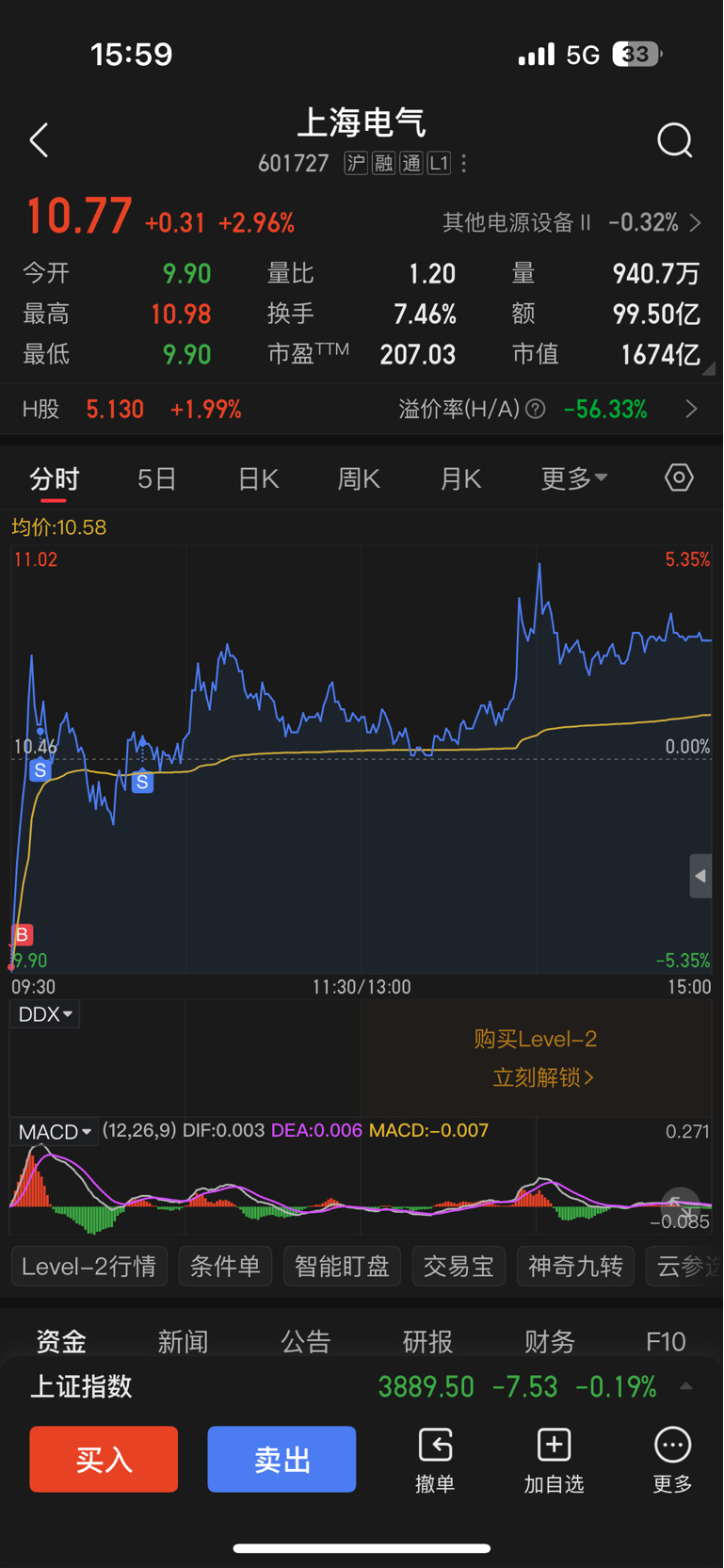This screenshot has width=724, height=1568.
Task: Tap the premium rate -56.33% value
Action: [605, 409]
